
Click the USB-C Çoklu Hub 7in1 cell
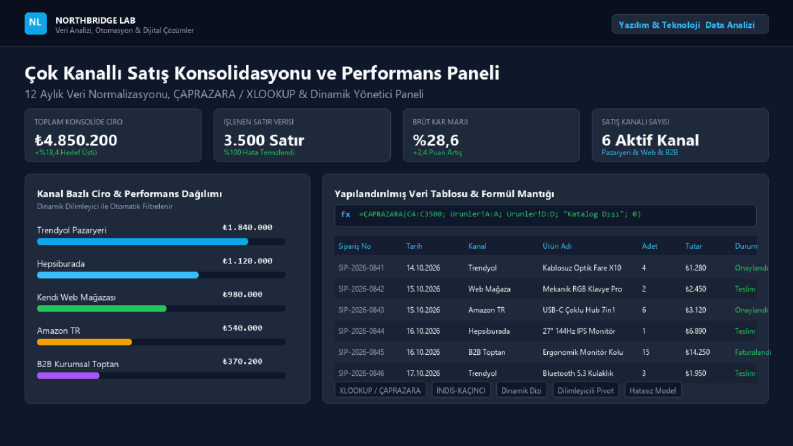pyautogui.click(x=579, y=310)
